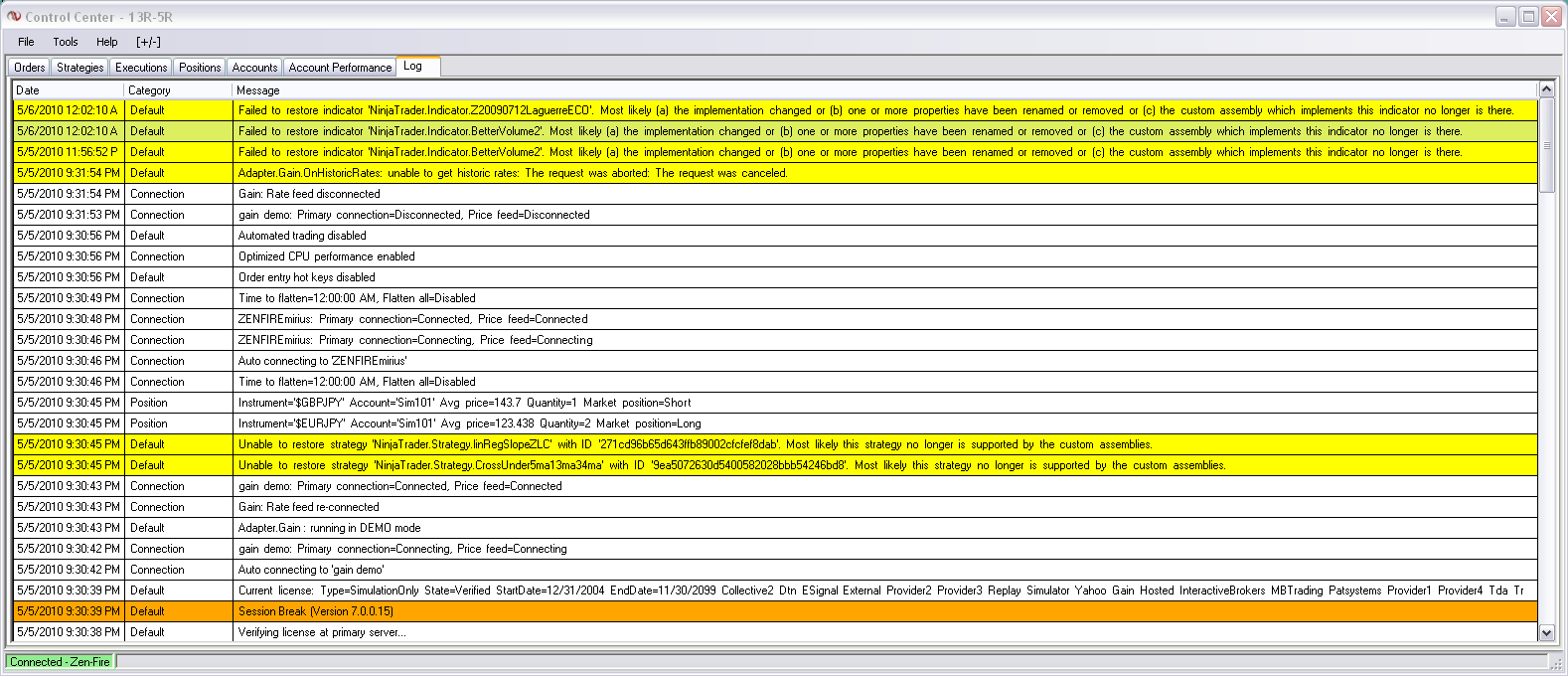Screen dimensions: 1568x676
Task: Select the $EURJPY position row
Action: pos(775,423)
